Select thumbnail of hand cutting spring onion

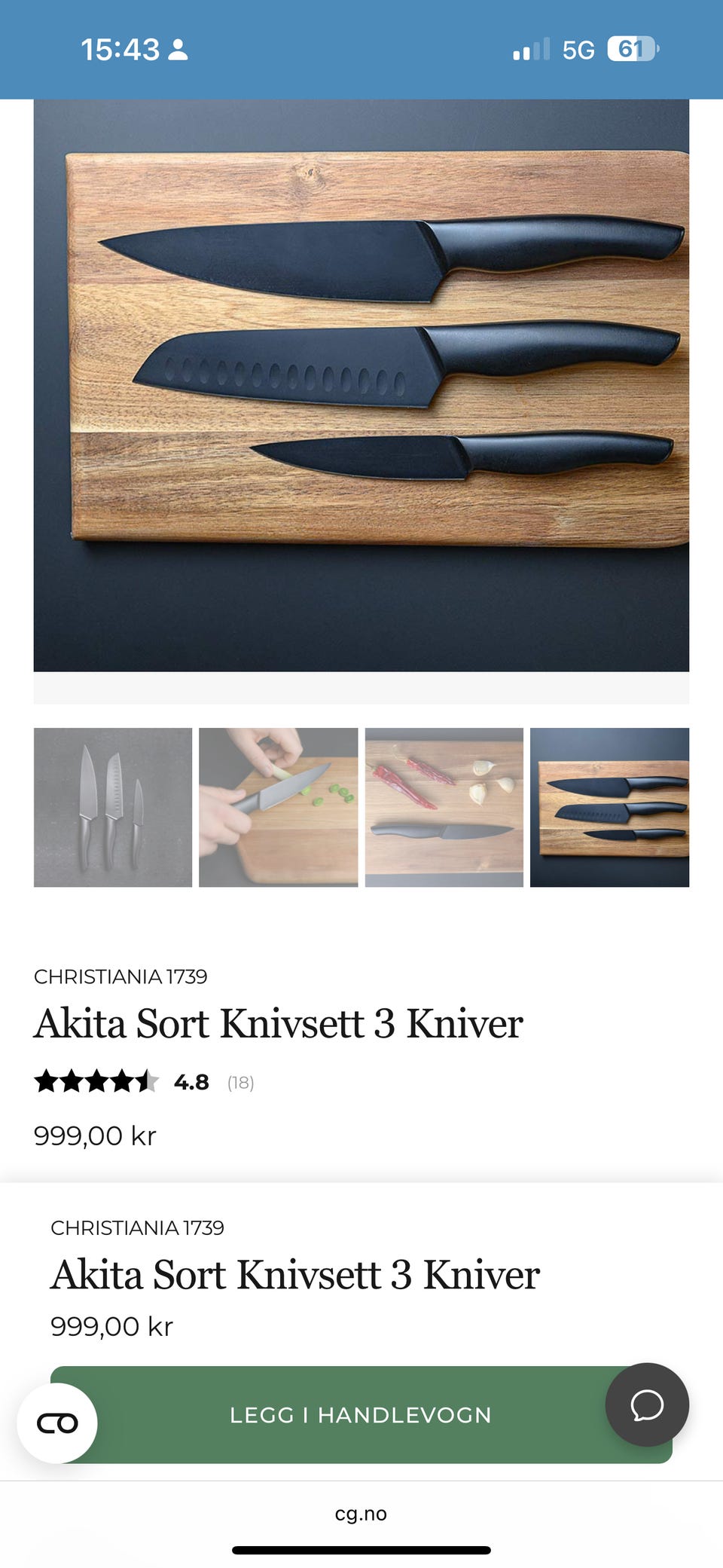(x=279, y=807)
